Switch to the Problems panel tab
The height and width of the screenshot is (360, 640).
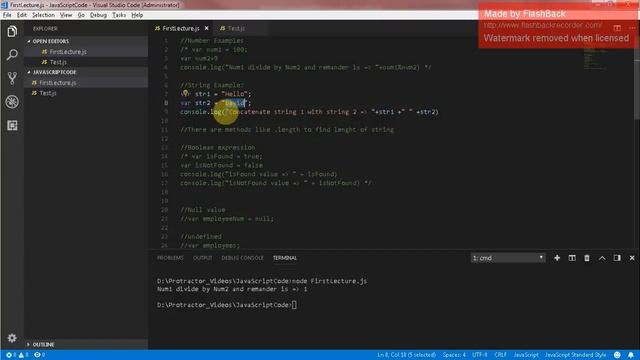point(170,258)
